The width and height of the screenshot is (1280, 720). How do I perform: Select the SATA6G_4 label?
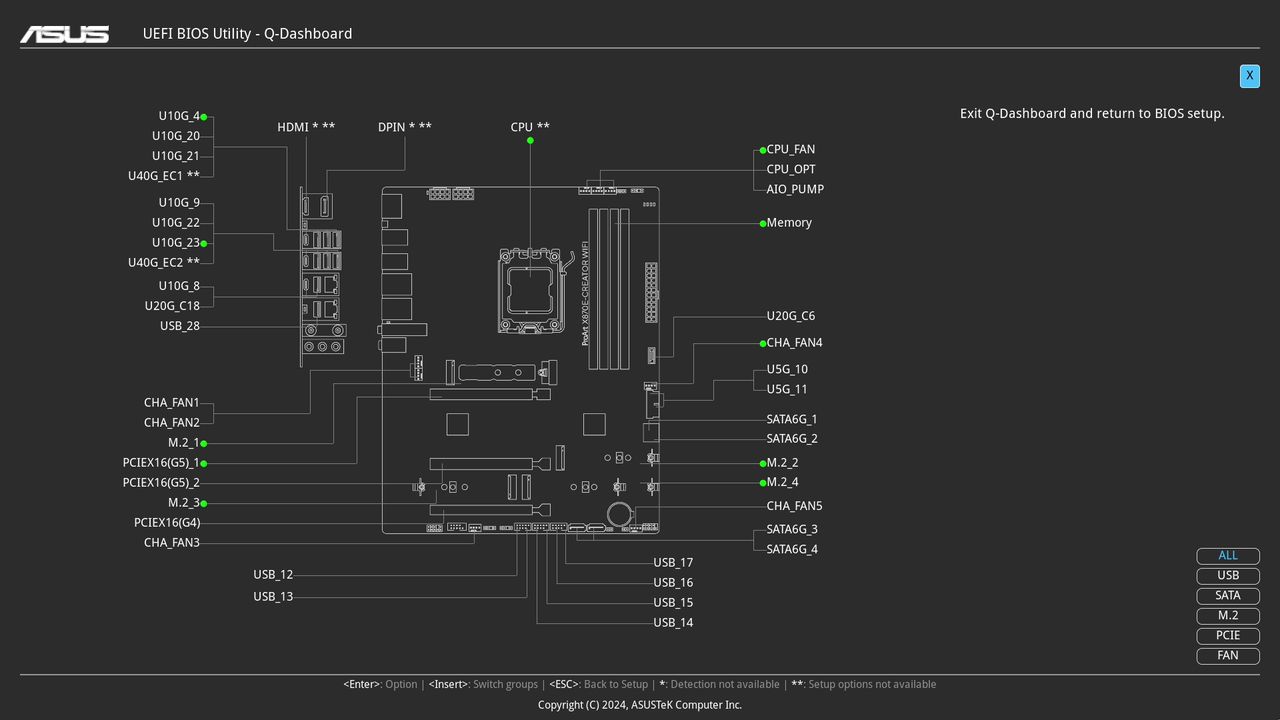(792, 549)
